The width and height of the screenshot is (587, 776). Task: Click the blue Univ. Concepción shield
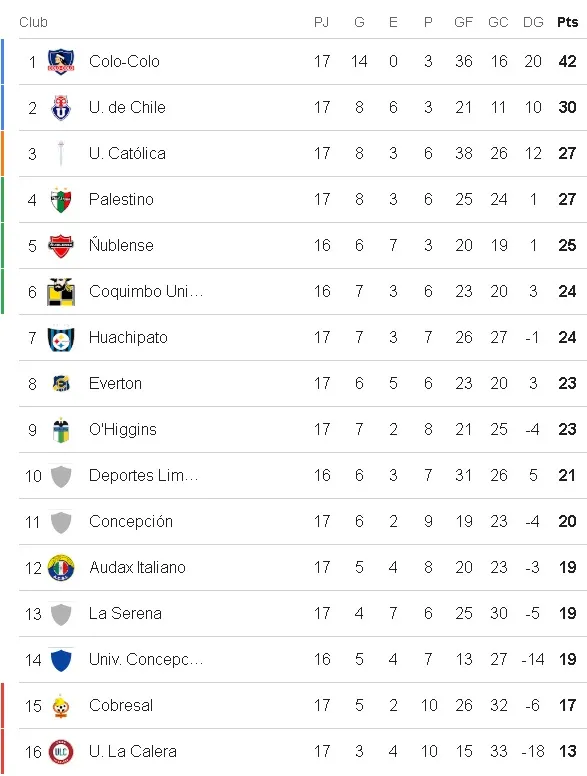pyautogui.click(x=61, y=660)
